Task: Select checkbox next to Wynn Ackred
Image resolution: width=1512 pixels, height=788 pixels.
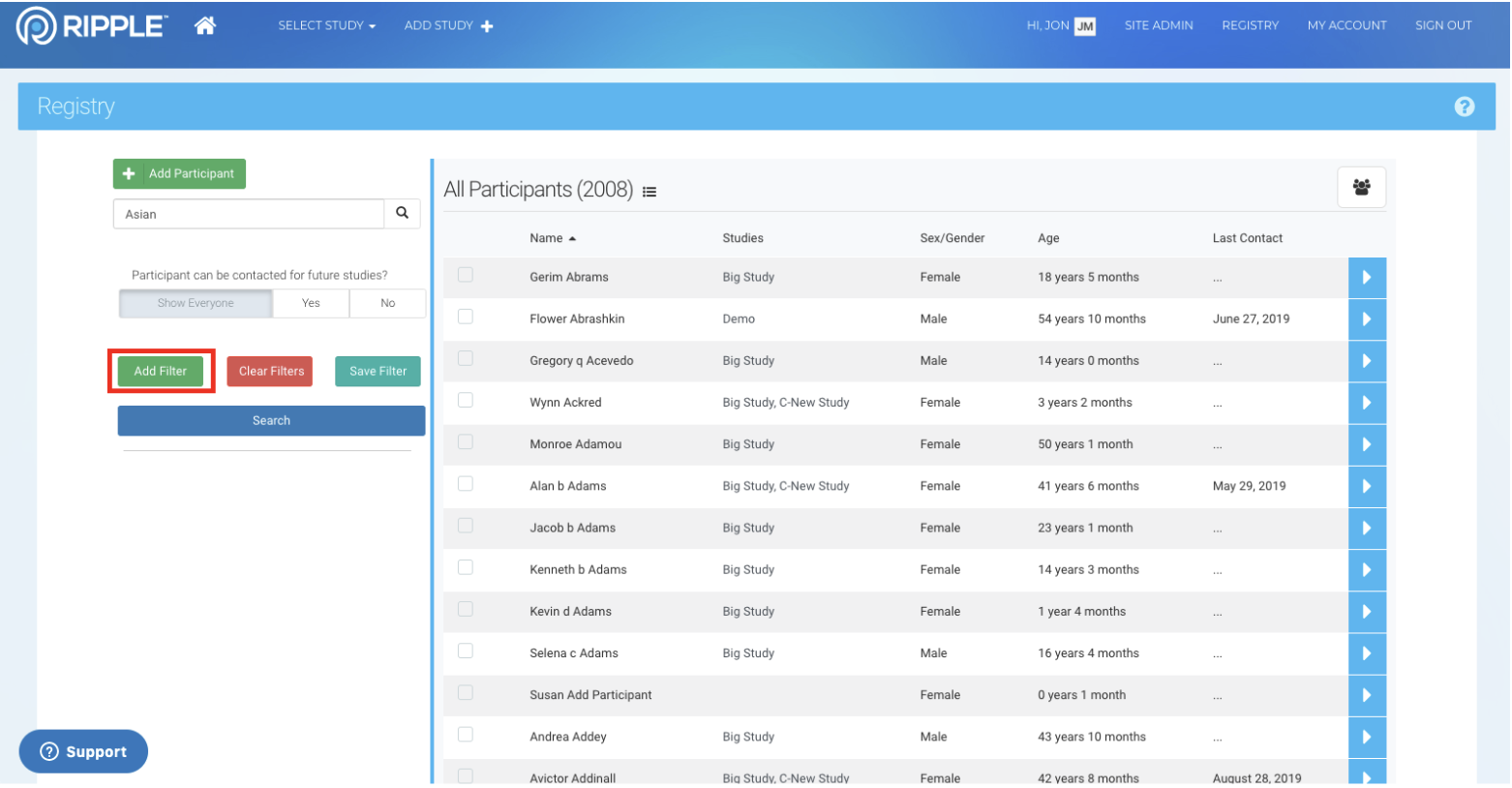Action: click(x=466, y=400)
